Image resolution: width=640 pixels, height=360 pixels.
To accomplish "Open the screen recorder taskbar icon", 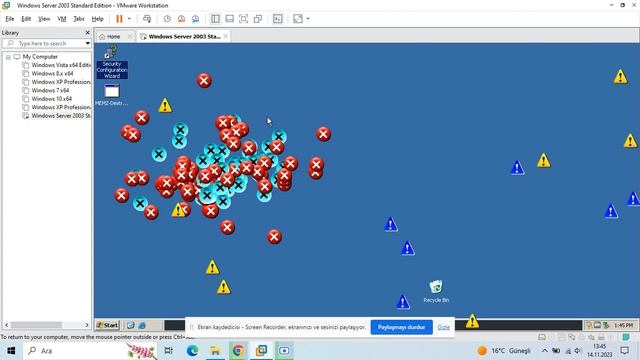I will click(x=284, y=351).
